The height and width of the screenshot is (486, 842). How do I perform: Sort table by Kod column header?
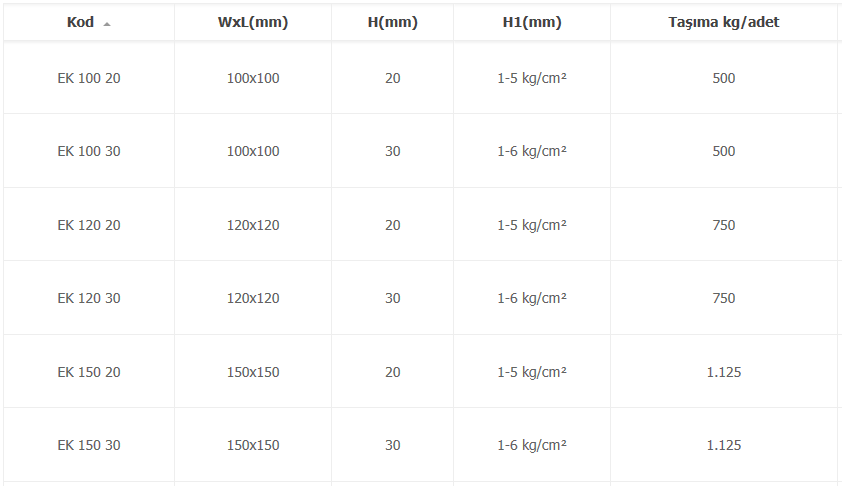(89, 22)
